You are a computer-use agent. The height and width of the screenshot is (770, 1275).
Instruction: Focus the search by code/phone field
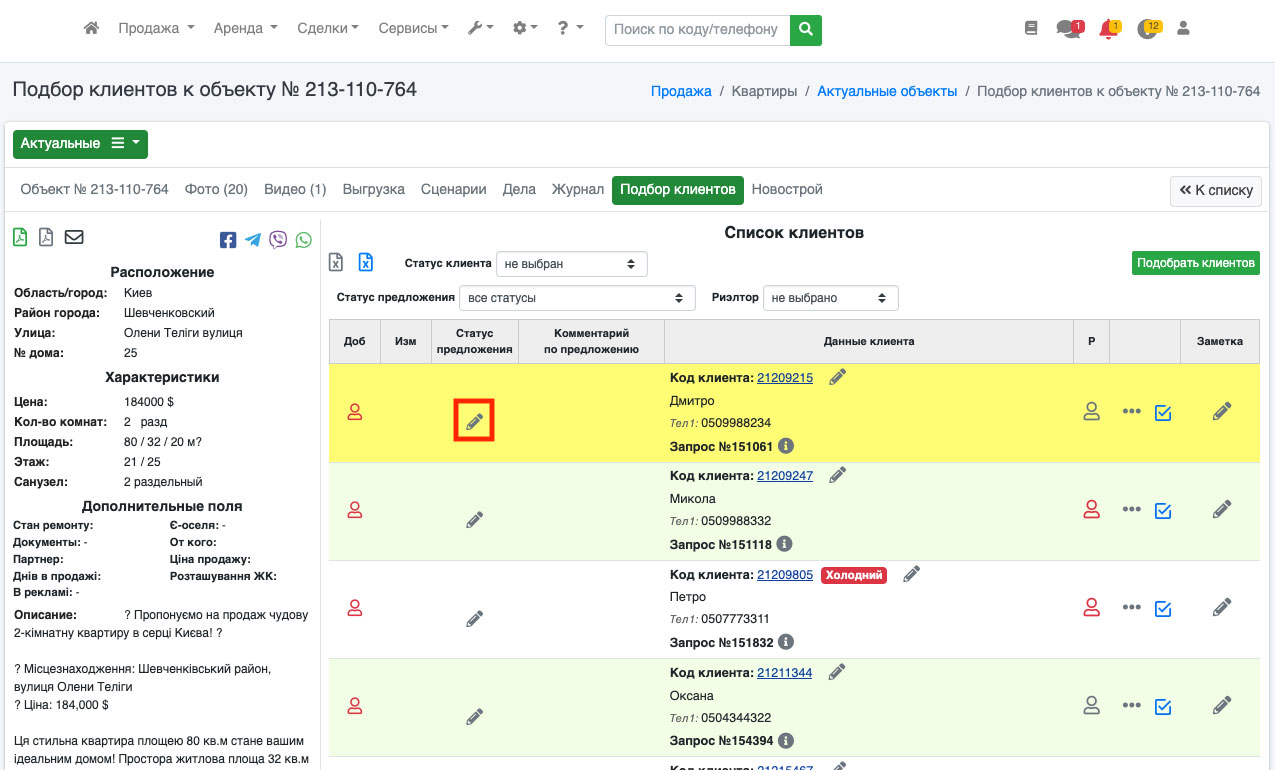coord(697,30)
